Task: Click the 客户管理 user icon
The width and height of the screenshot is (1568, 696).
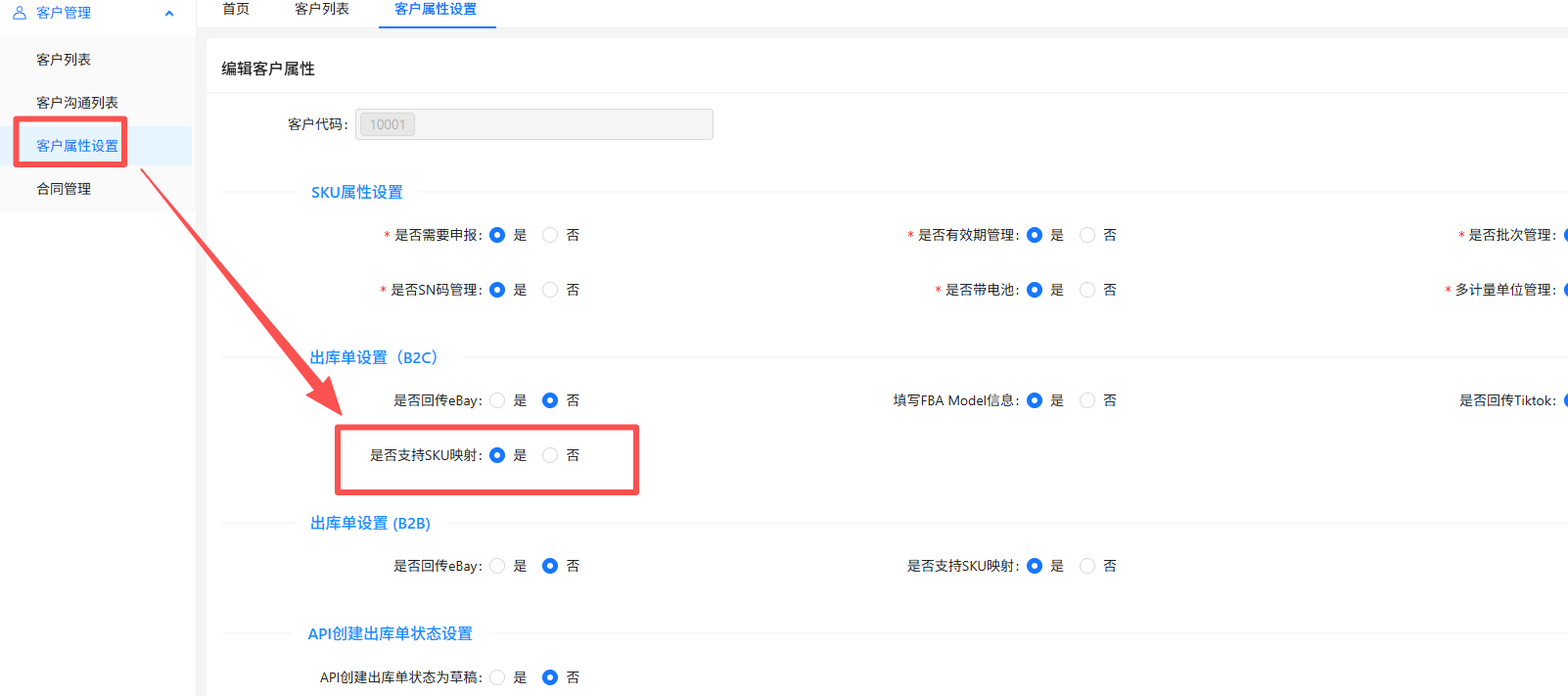Action: tap(20, 13)
